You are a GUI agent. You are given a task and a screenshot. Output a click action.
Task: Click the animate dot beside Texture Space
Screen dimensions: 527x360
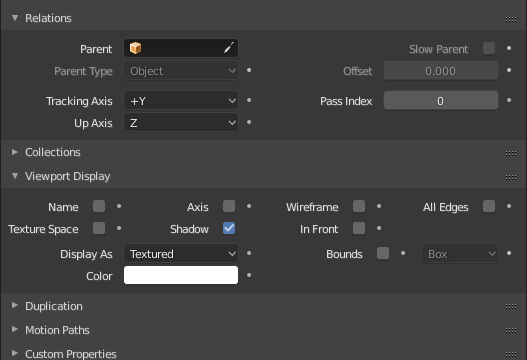[x=119, y=228]
